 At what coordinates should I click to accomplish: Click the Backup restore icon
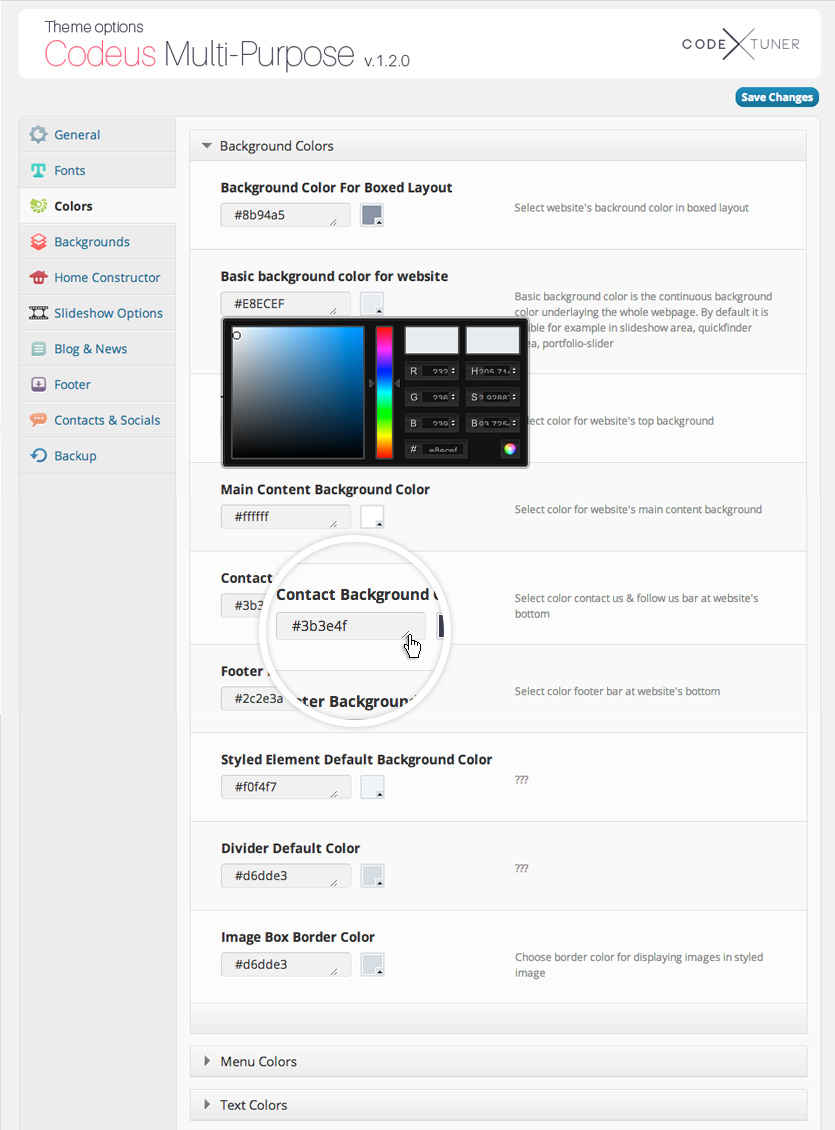38,456
